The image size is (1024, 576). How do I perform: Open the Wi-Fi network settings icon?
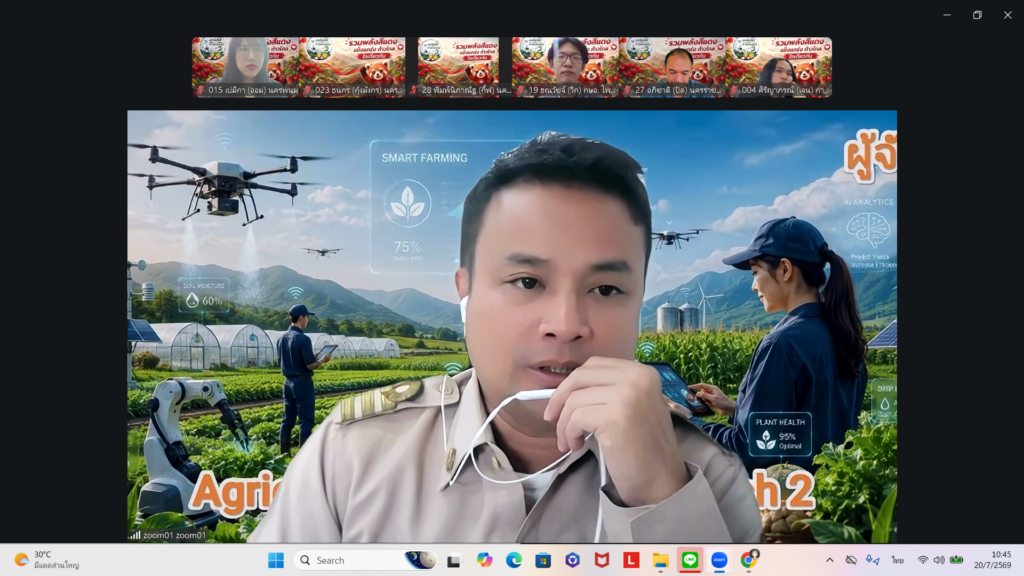point(923,560)
